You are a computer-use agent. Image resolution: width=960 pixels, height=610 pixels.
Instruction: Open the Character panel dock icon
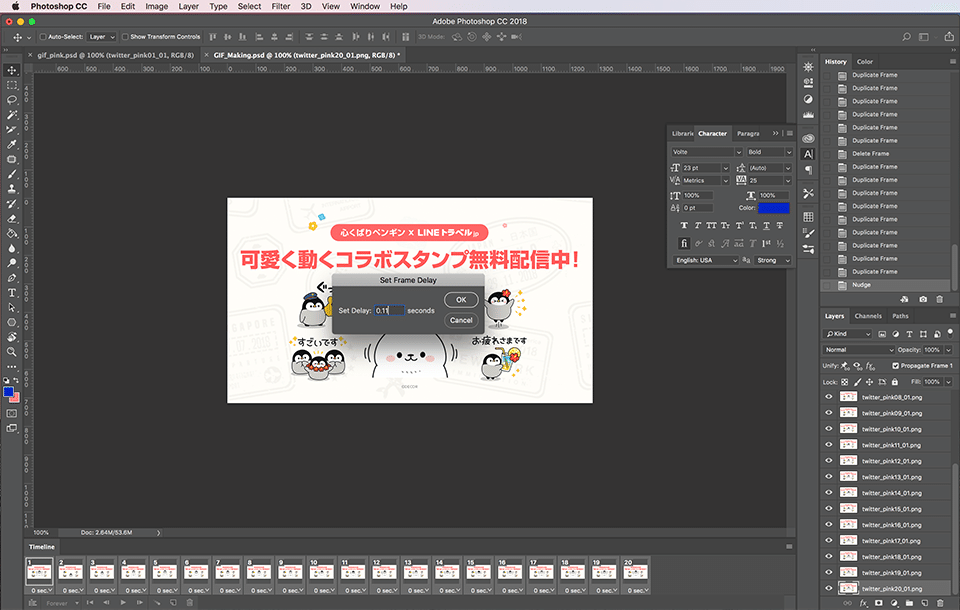(808, 154)
